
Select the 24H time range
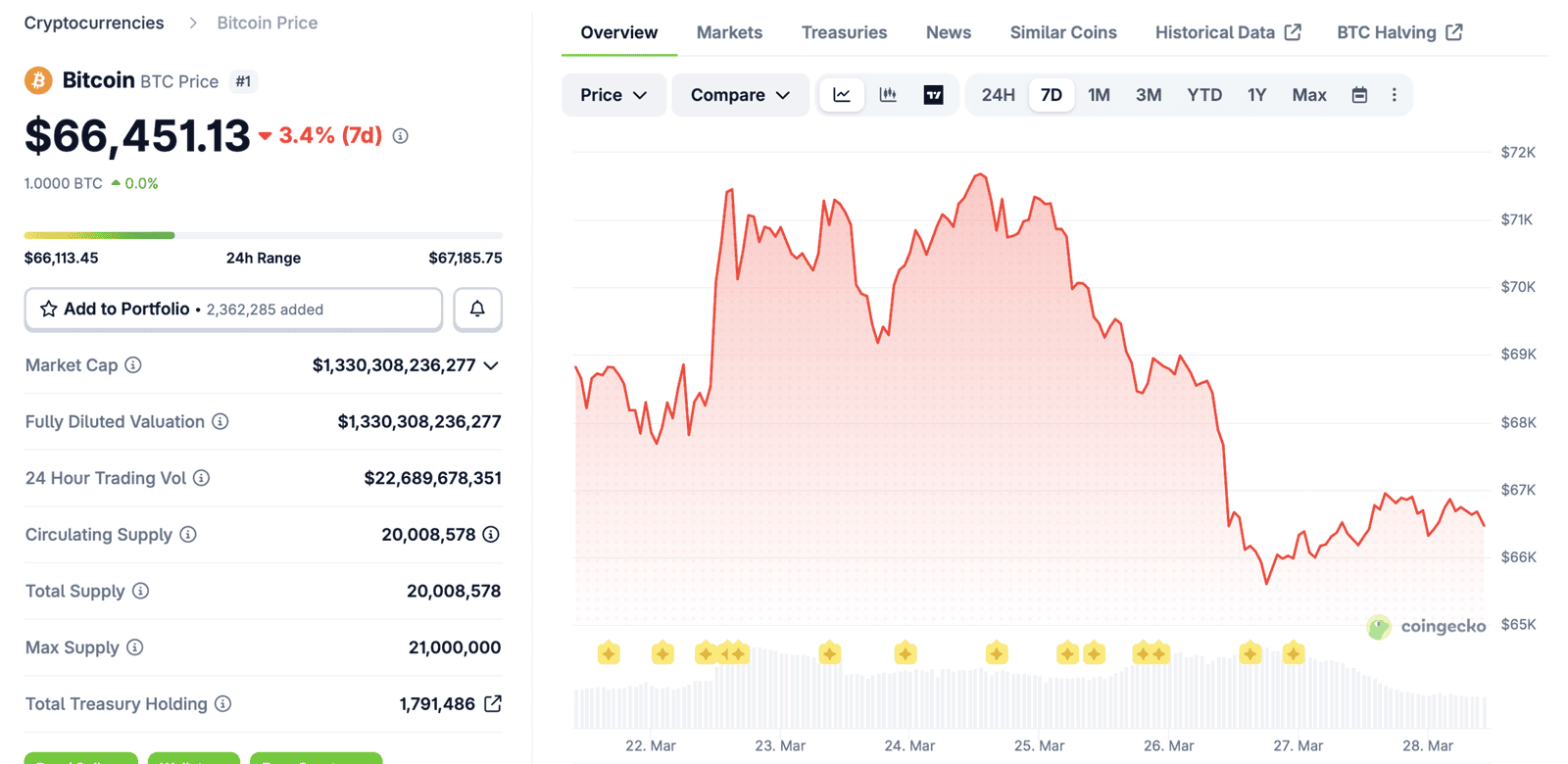(998, 95)
